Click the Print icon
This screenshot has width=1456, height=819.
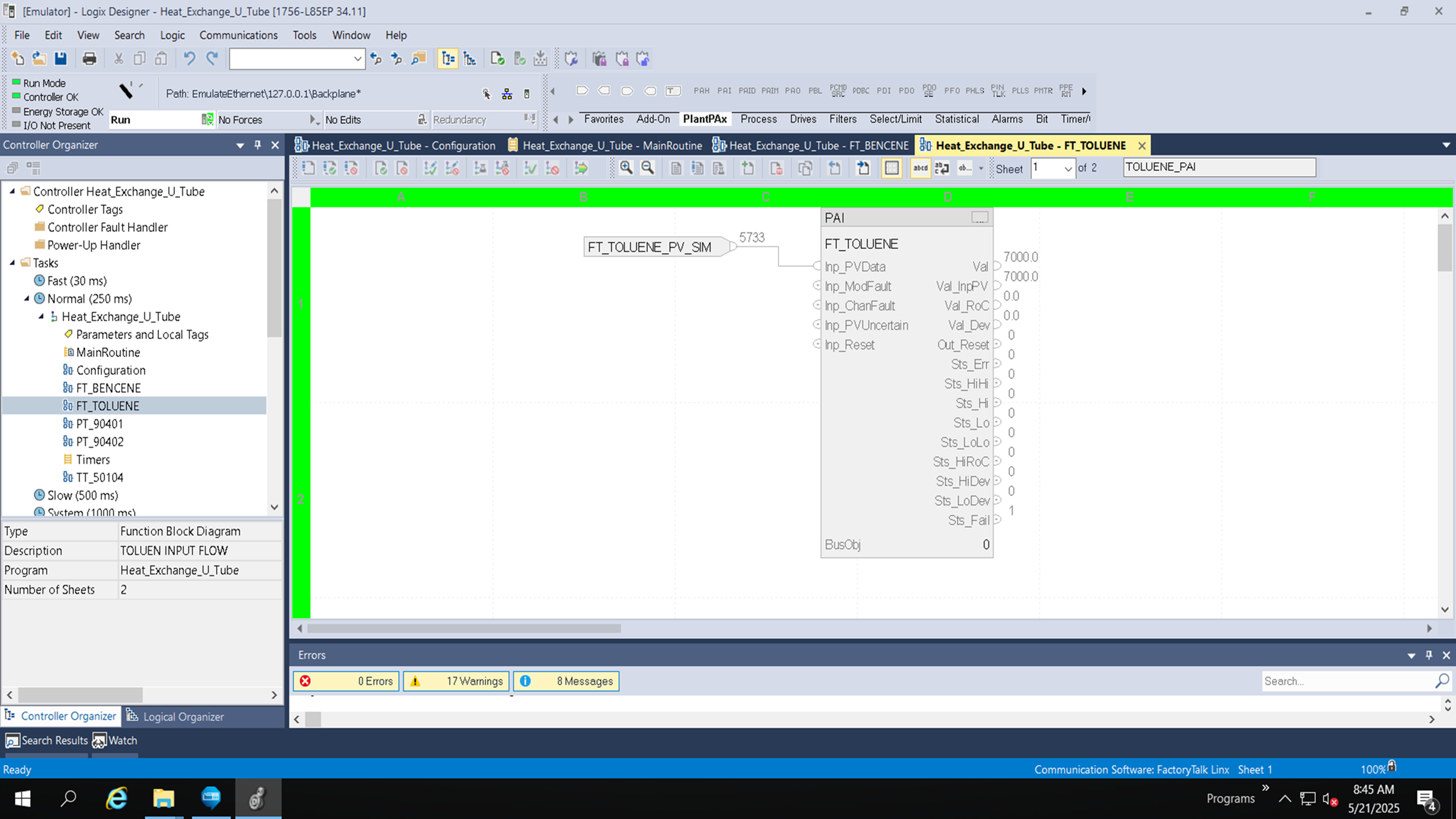[x=89, y=58]
